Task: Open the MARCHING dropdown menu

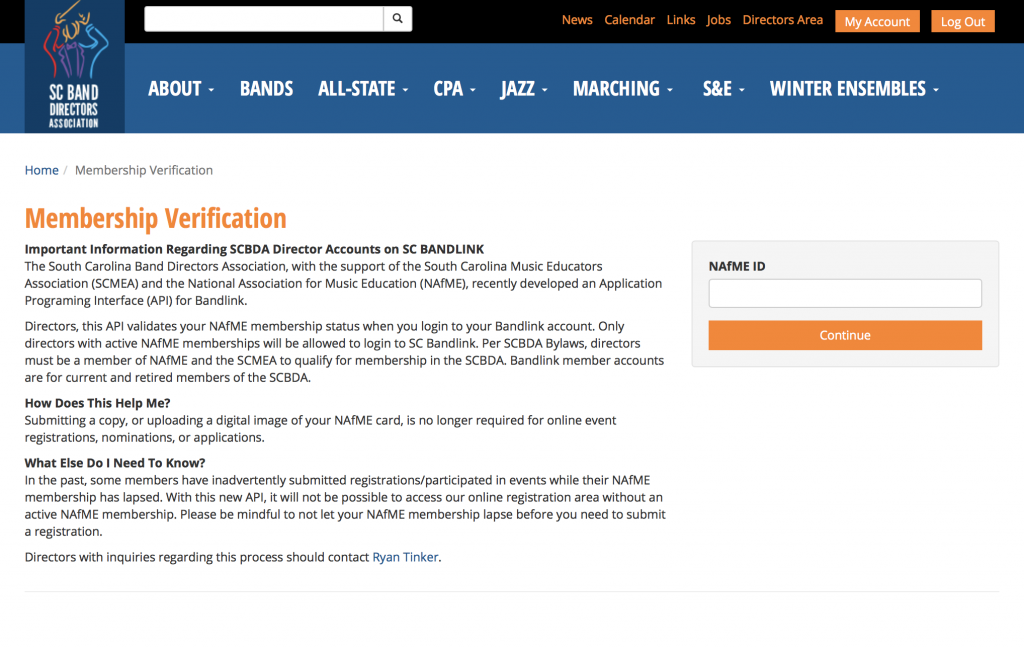Action: coord(622,88)
